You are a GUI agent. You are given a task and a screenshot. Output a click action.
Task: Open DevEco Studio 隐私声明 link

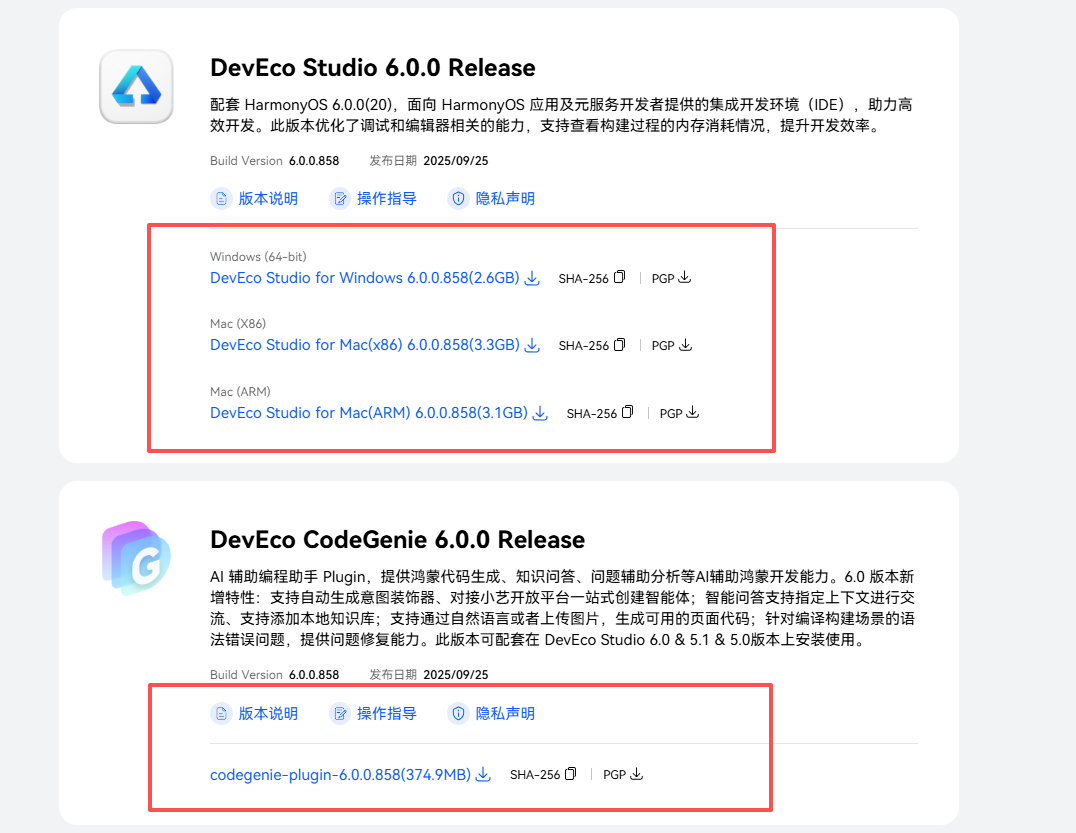click(505, 198)
